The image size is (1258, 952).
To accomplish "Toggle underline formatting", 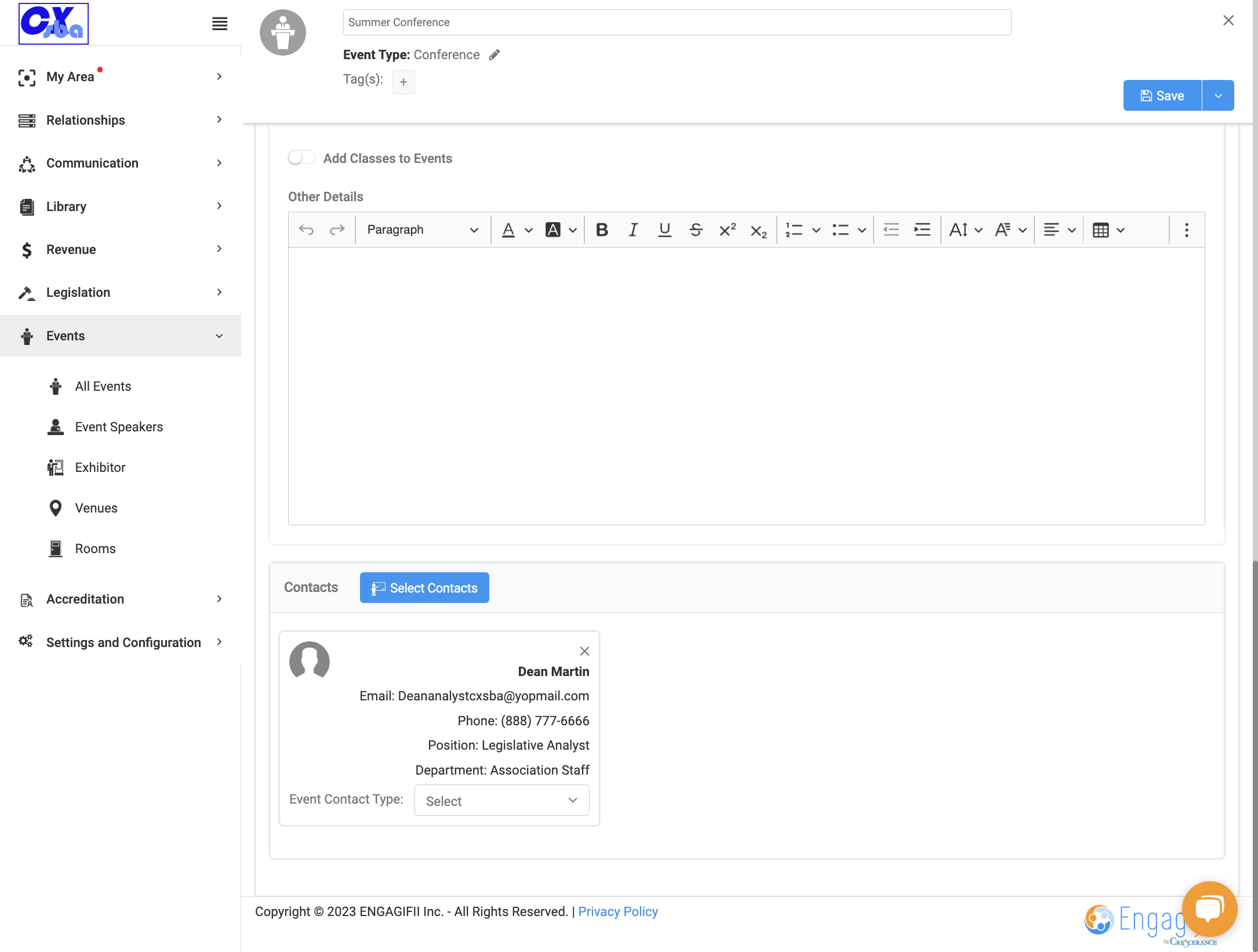I will point(664,230).
